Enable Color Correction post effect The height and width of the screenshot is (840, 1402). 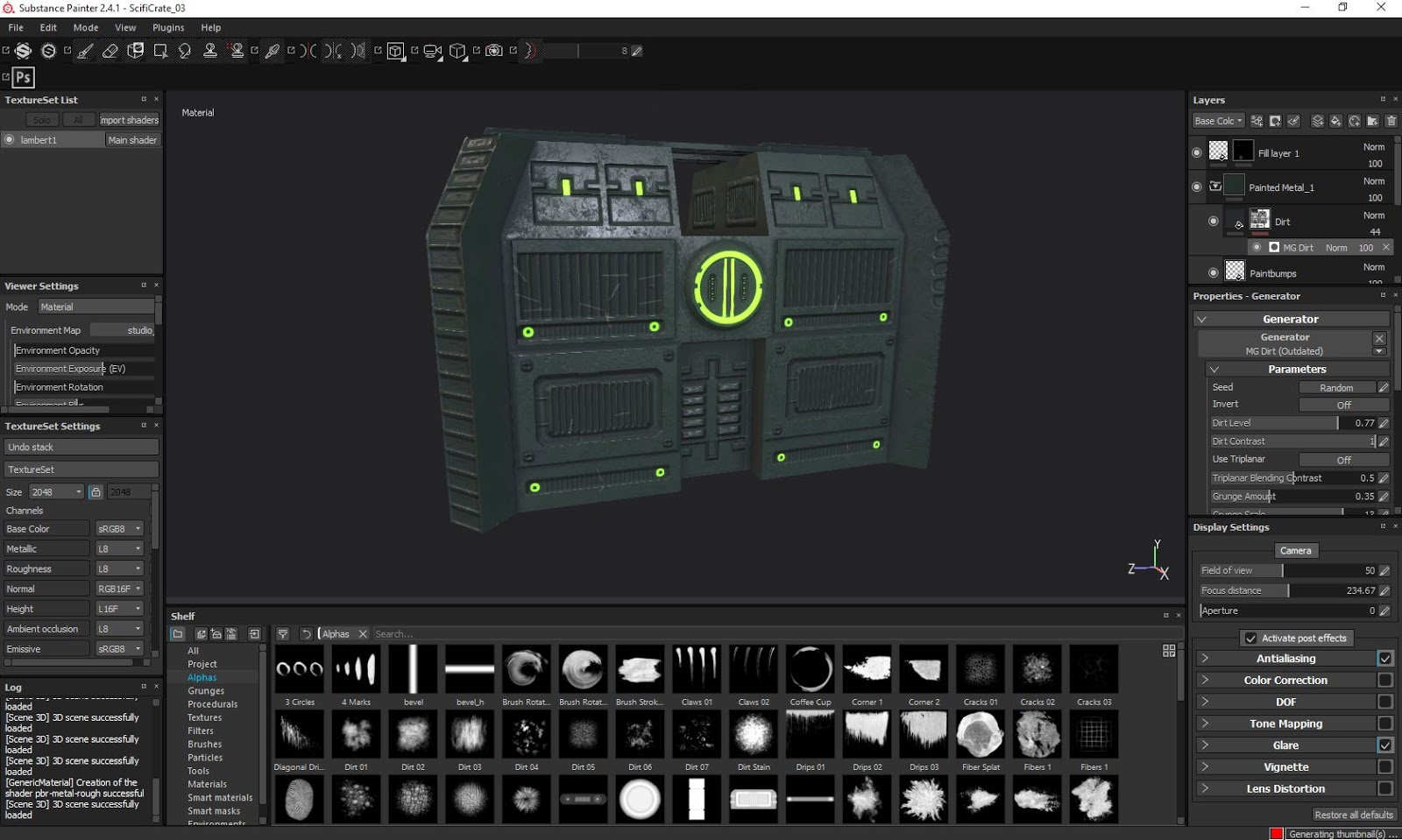tap(1385, 680)
